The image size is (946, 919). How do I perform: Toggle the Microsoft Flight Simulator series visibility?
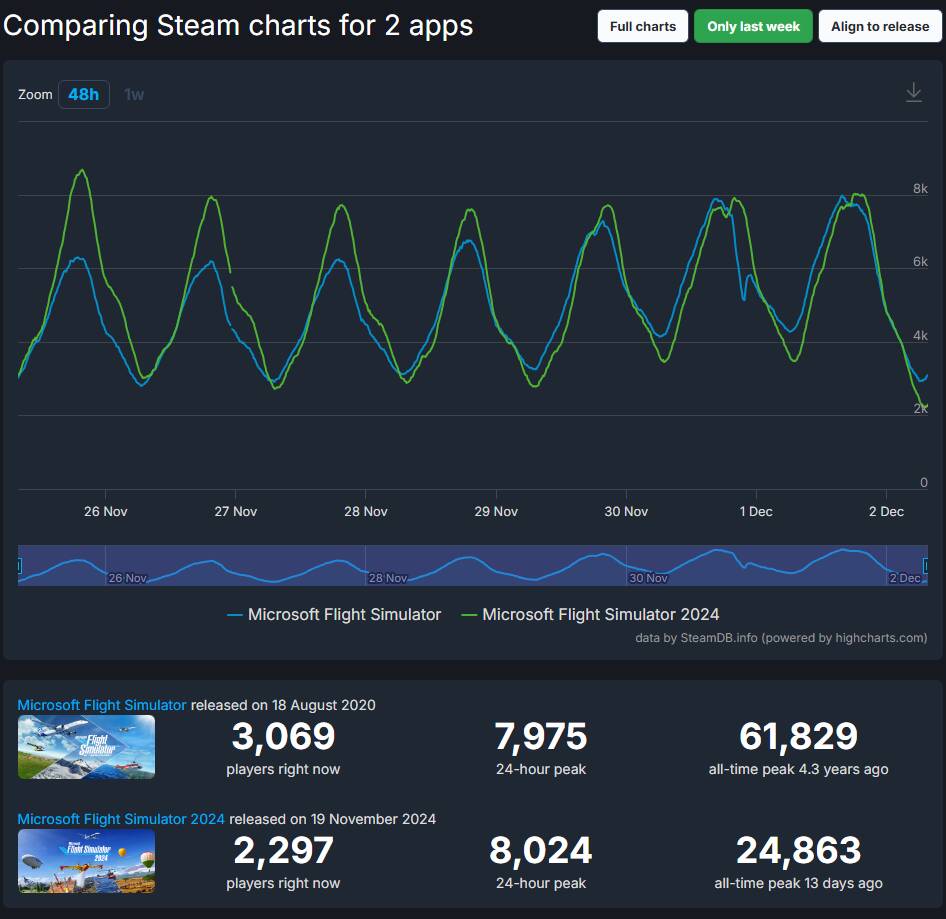point(343,614)
